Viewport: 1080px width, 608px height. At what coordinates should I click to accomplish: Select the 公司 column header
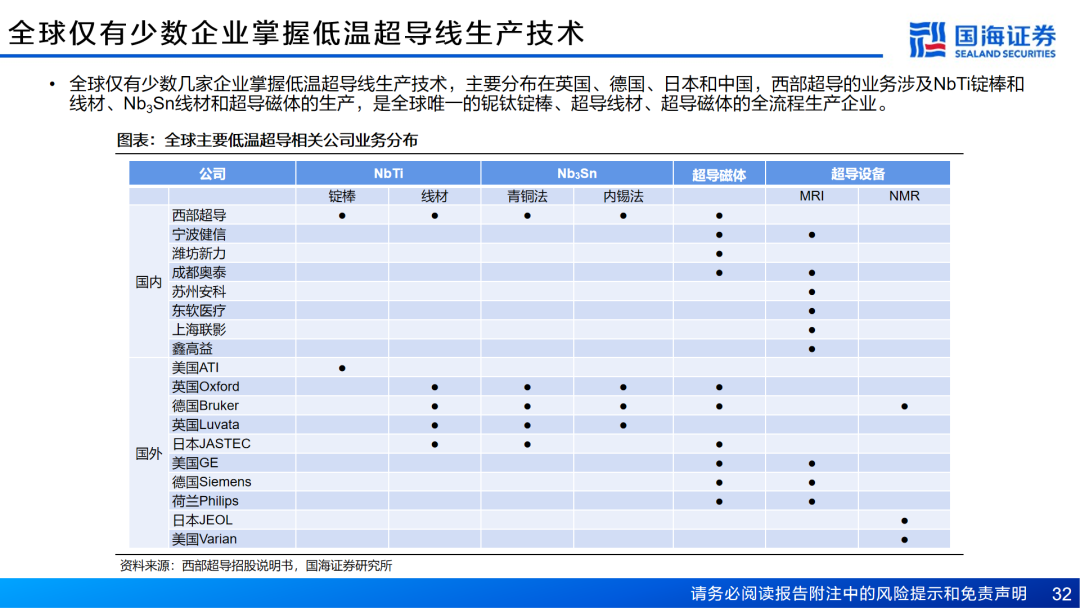point(212,174)
